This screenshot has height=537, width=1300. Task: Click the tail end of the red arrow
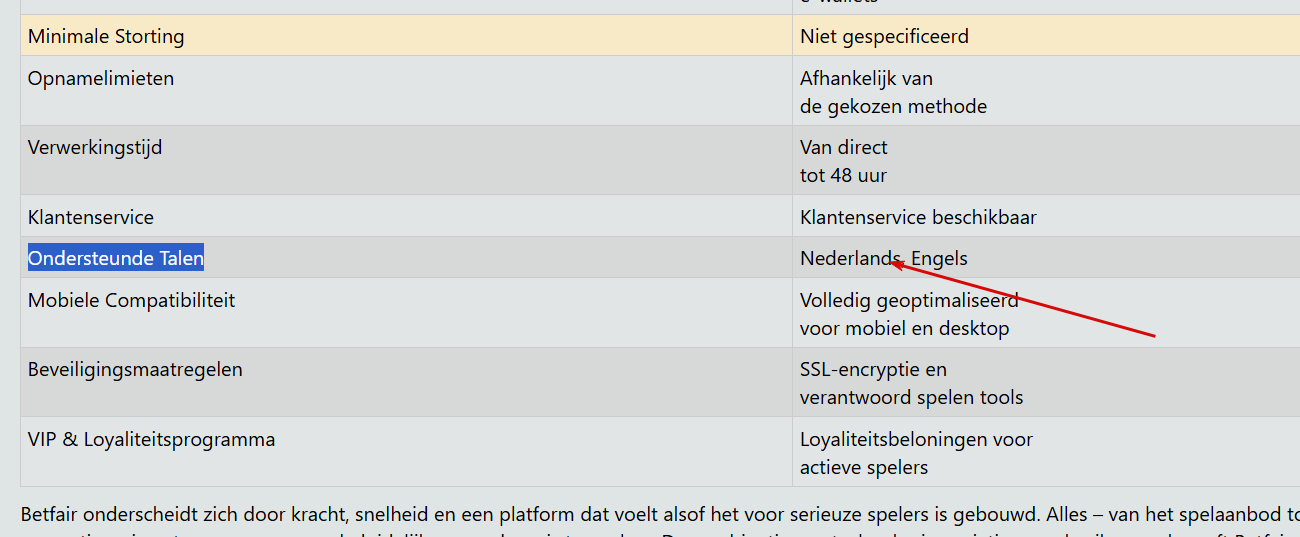pyautogui.click(x=1154, y=335)
